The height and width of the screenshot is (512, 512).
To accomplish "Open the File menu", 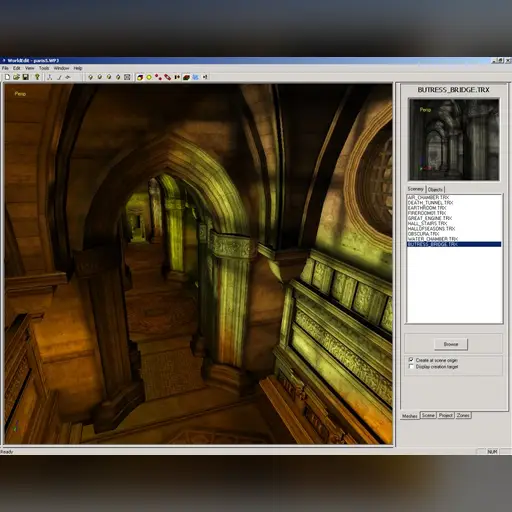I will click(x=5, y=68).
